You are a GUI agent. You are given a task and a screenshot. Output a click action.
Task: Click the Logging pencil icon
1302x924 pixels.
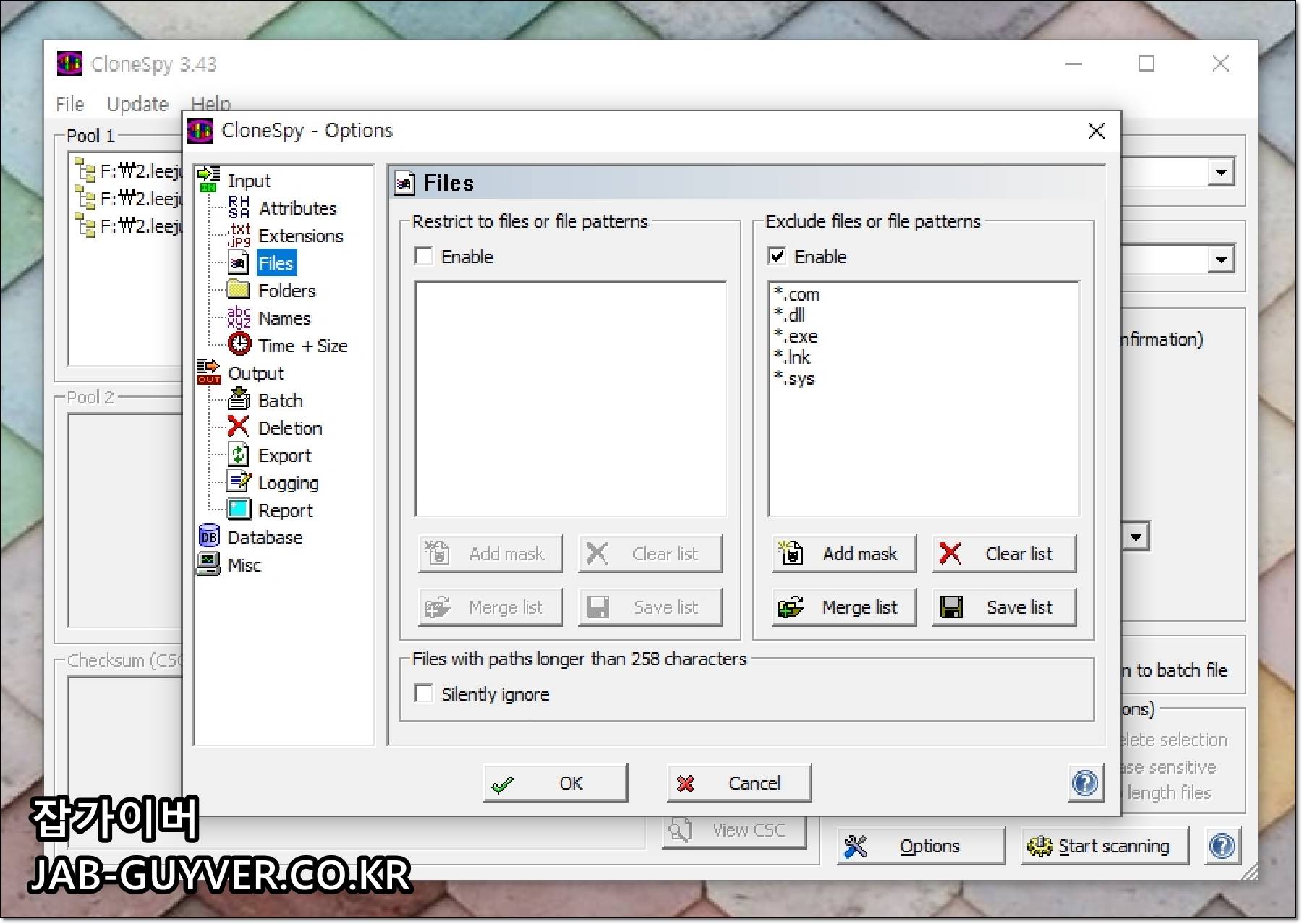239,482
